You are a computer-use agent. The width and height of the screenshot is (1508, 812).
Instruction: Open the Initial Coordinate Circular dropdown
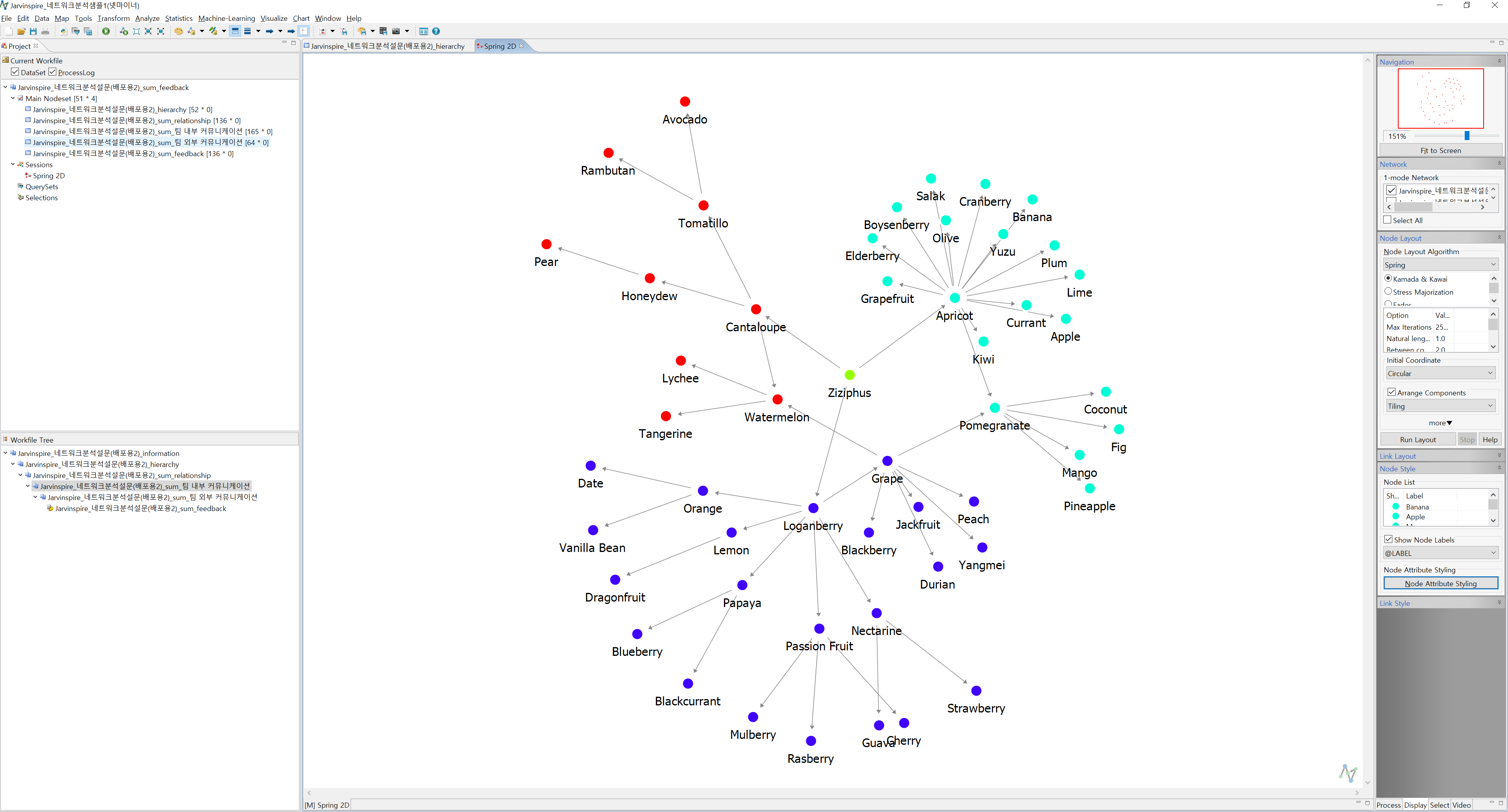tap(1440, 373)
